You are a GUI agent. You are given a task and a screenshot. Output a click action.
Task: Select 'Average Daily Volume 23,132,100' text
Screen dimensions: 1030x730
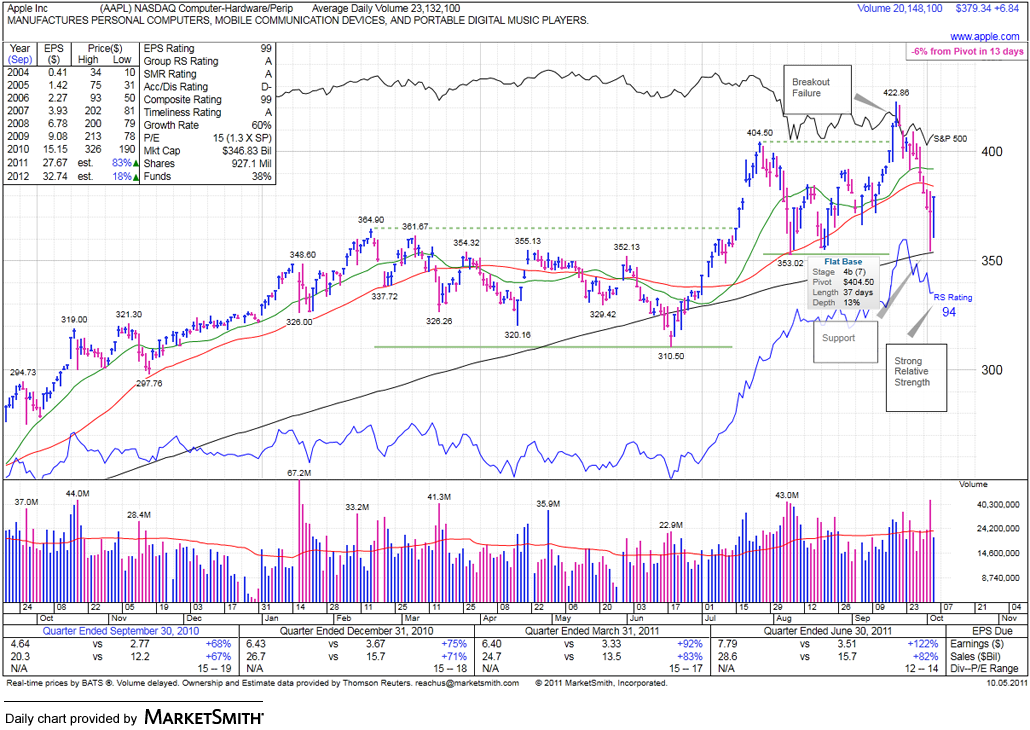386,9
